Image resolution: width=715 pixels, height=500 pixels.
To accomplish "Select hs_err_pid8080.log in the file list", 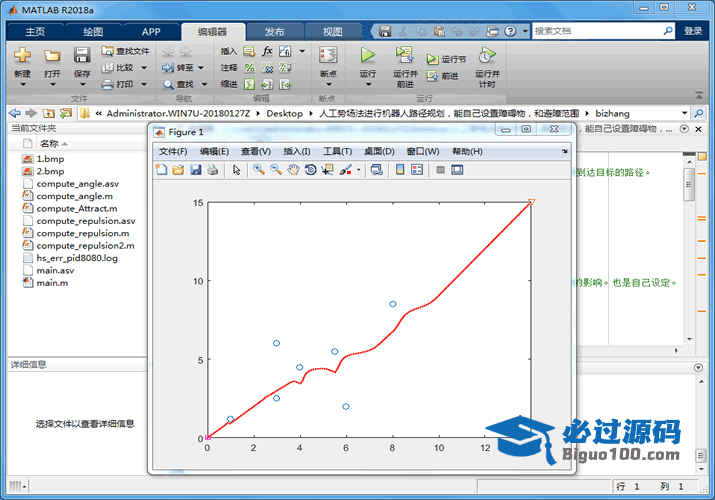I will (77, 258).
